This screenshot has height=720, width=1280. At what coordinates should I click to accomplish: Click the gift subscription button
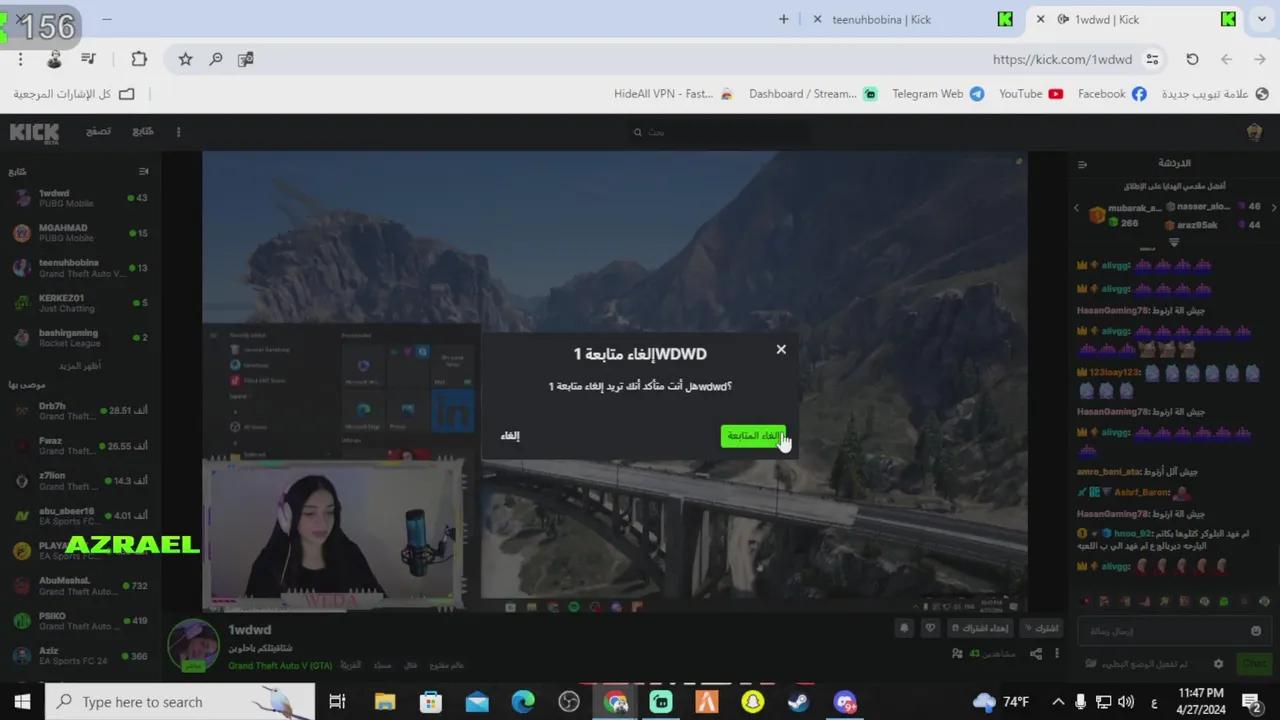[982, 629]
